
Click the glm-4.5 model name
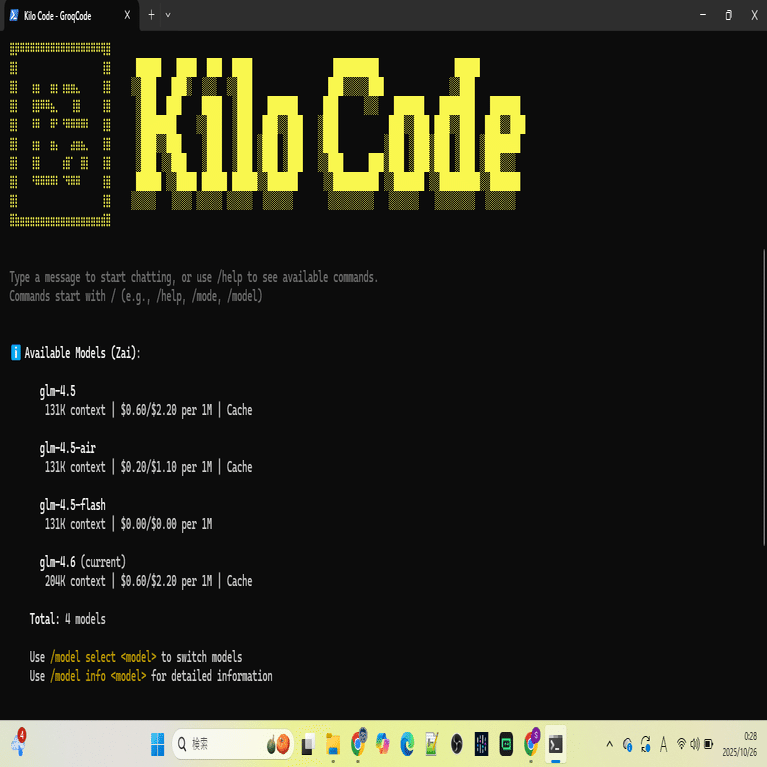[58, 391]
